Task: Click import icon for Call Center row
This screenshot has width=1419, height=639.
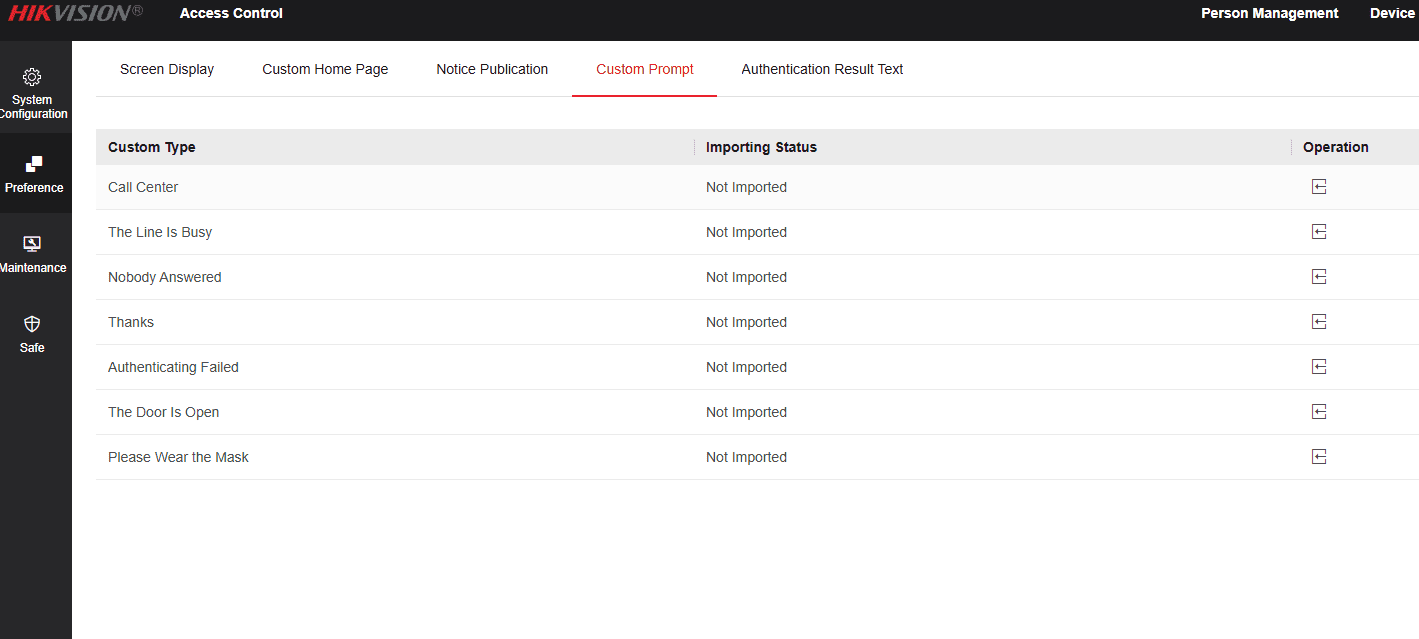Action: coord(1319,187)
